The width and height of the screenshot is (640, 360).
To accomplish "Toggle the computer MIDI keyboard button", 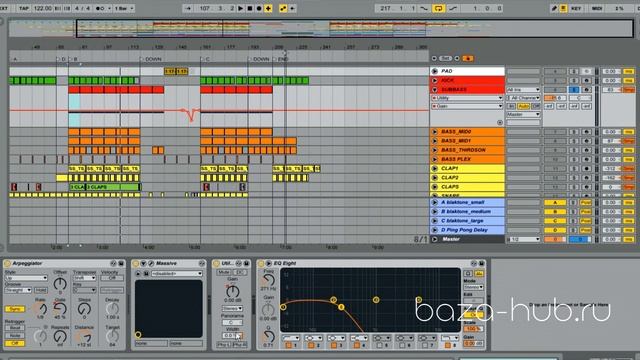I will (x=563, y=8).
